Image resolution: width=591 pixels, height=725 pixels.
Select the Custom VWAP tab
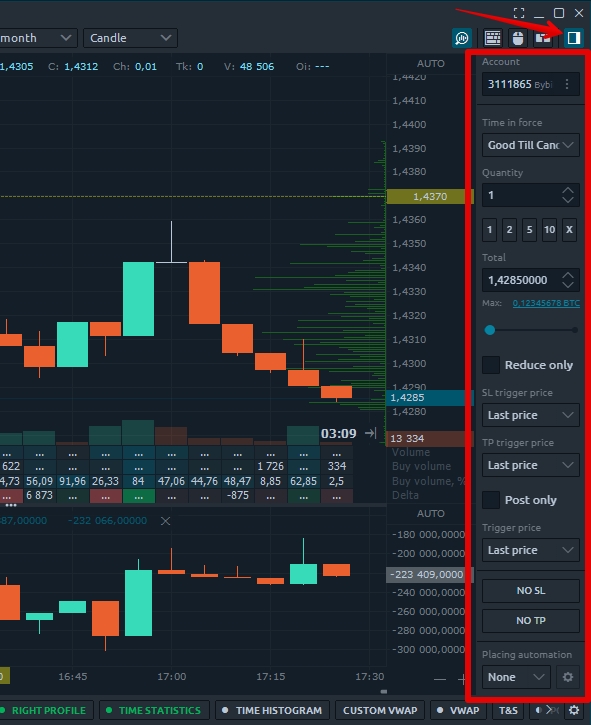(380, 710)
